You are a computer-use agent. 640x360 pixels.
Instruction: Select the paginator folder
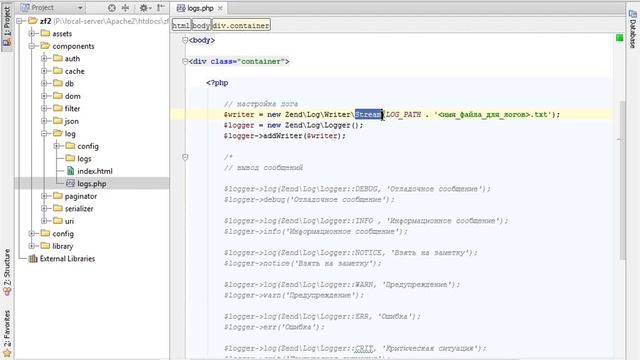coord(81,196)
